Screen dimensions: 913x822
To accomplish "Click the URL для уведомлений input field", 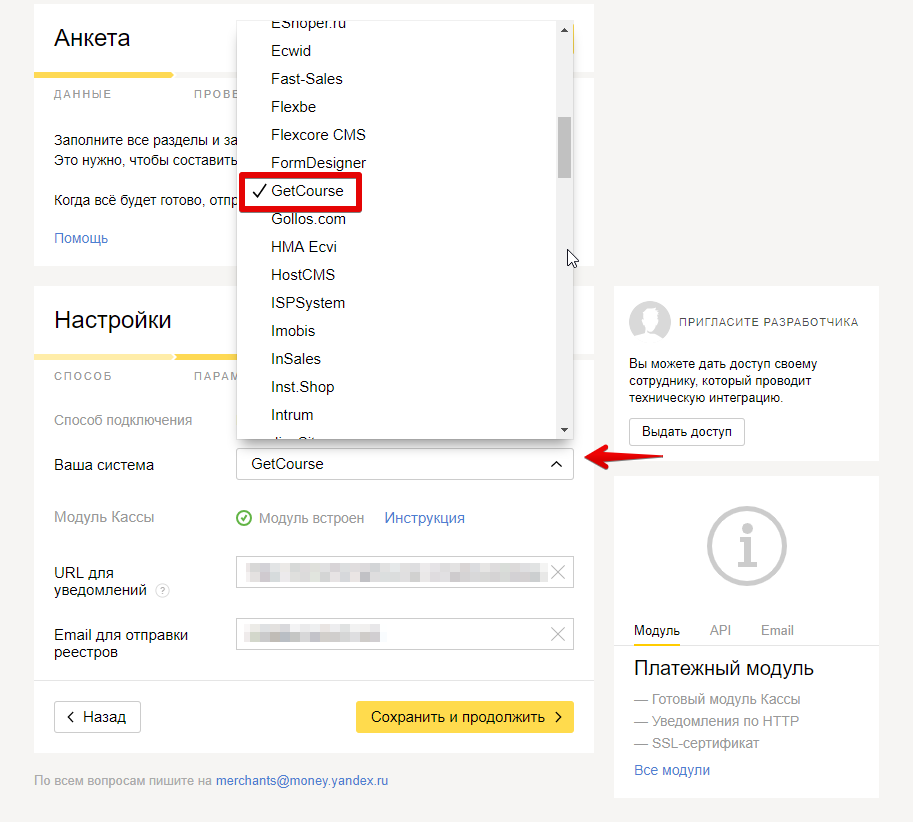I will tap(405, 572).
